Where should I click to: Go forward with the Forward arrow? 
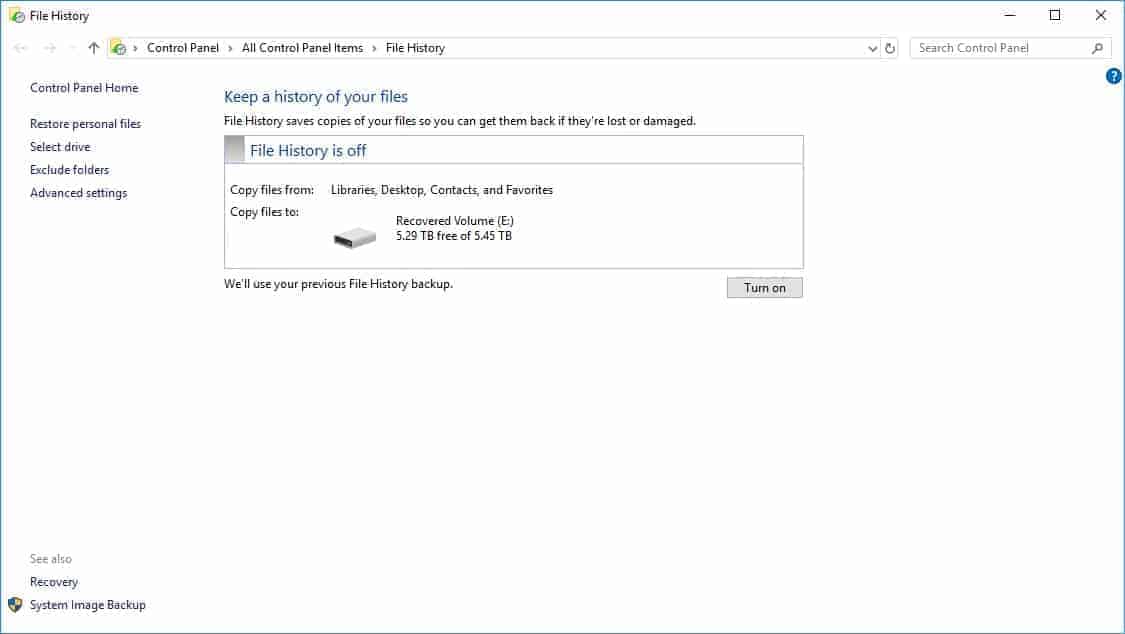tap(50, 48)
